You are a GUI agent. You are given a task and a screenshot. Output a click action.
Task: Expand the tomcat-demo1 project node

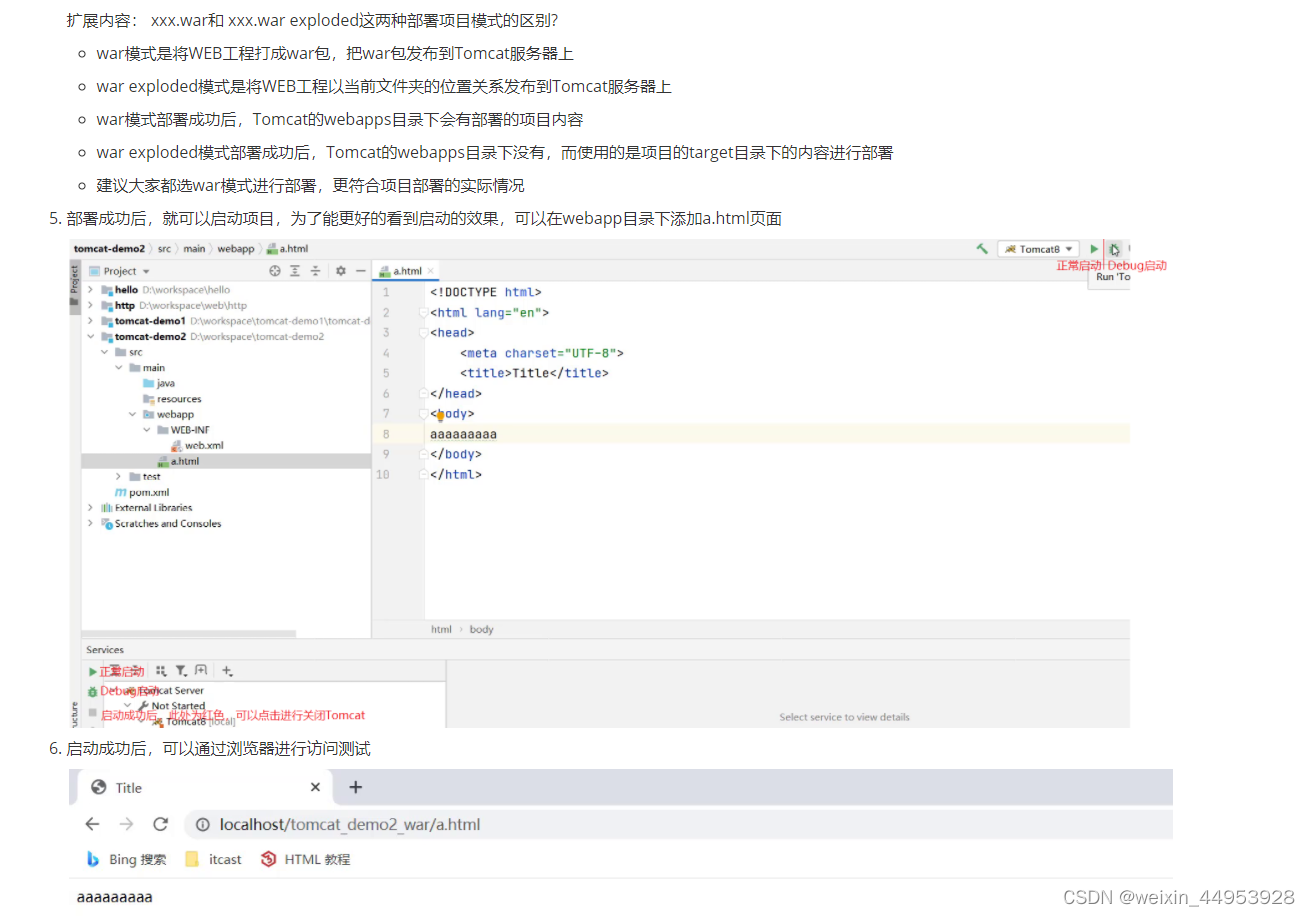(91, 321)
